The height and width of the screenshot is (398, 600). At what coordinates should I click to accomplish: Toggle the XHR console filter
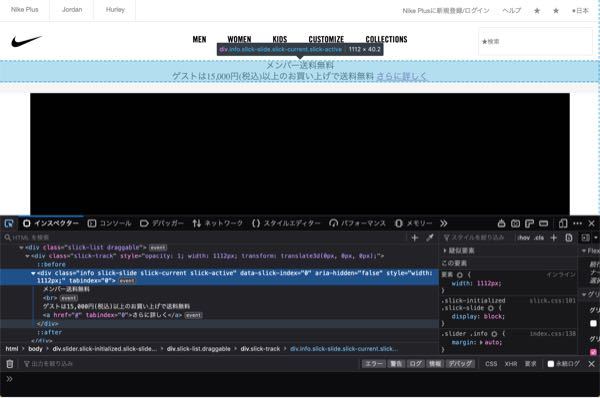tap(511, 364)
